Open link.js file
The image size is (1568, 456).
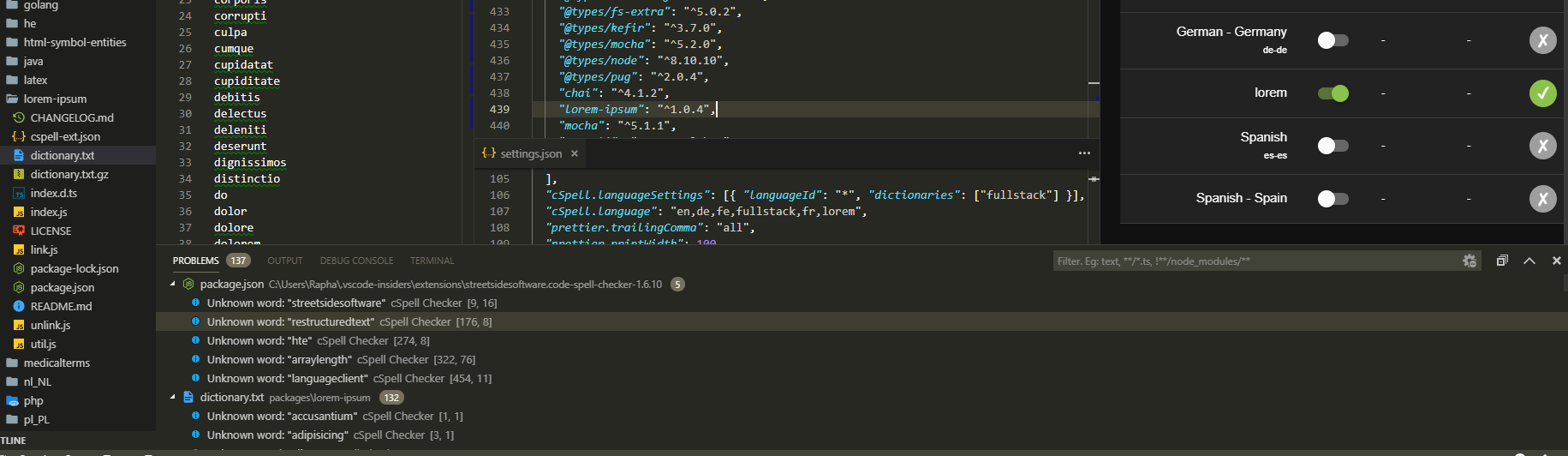click(x=44, y=249)
